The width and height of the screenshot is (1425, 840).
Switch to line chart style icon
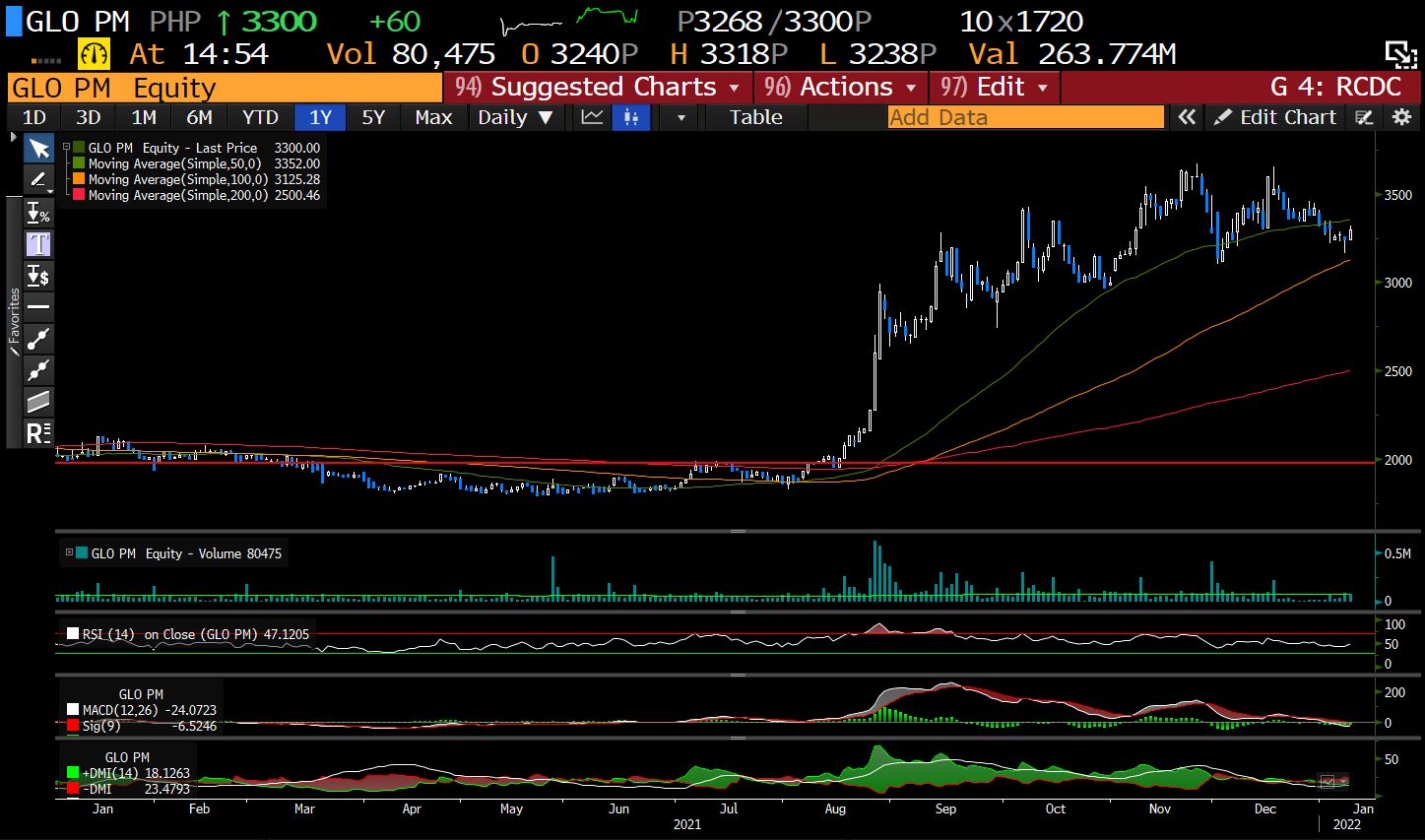click(x=592, y=117)
